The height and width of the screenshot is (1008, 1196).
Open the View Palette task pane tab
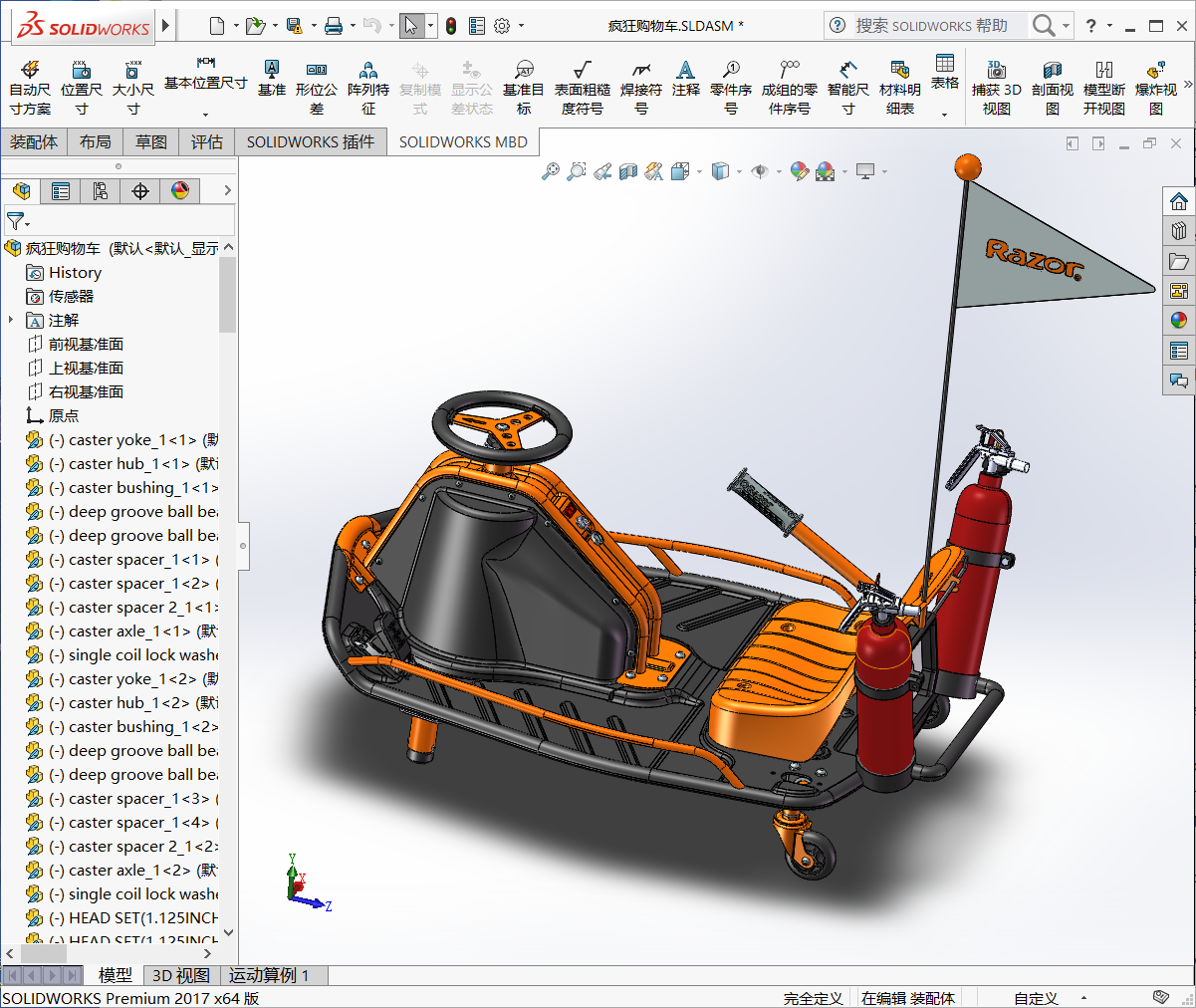coord(1179,291)
